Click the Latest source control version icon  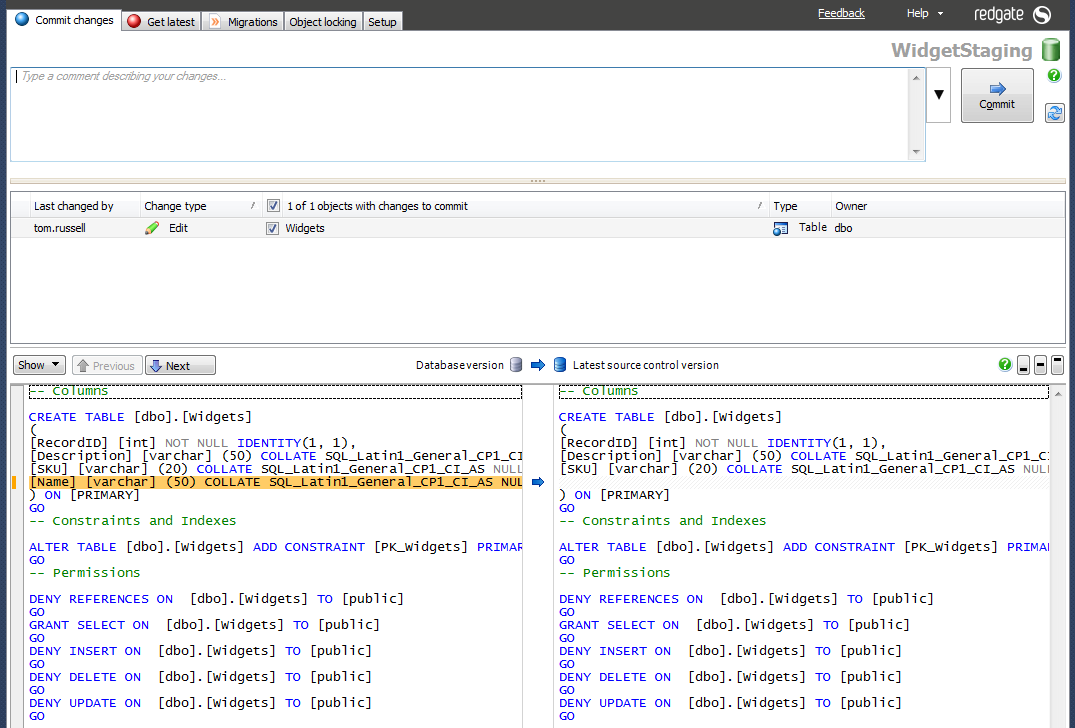tap(559, 365)
